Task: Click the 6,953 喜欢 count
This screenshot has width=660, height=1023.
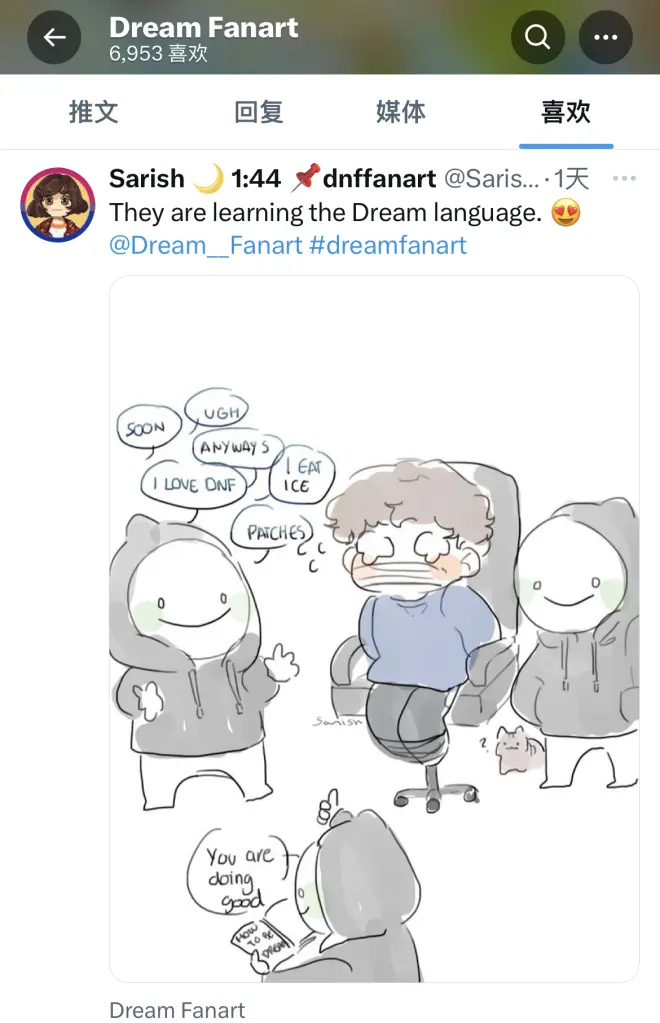Action: tap(158, 53)
